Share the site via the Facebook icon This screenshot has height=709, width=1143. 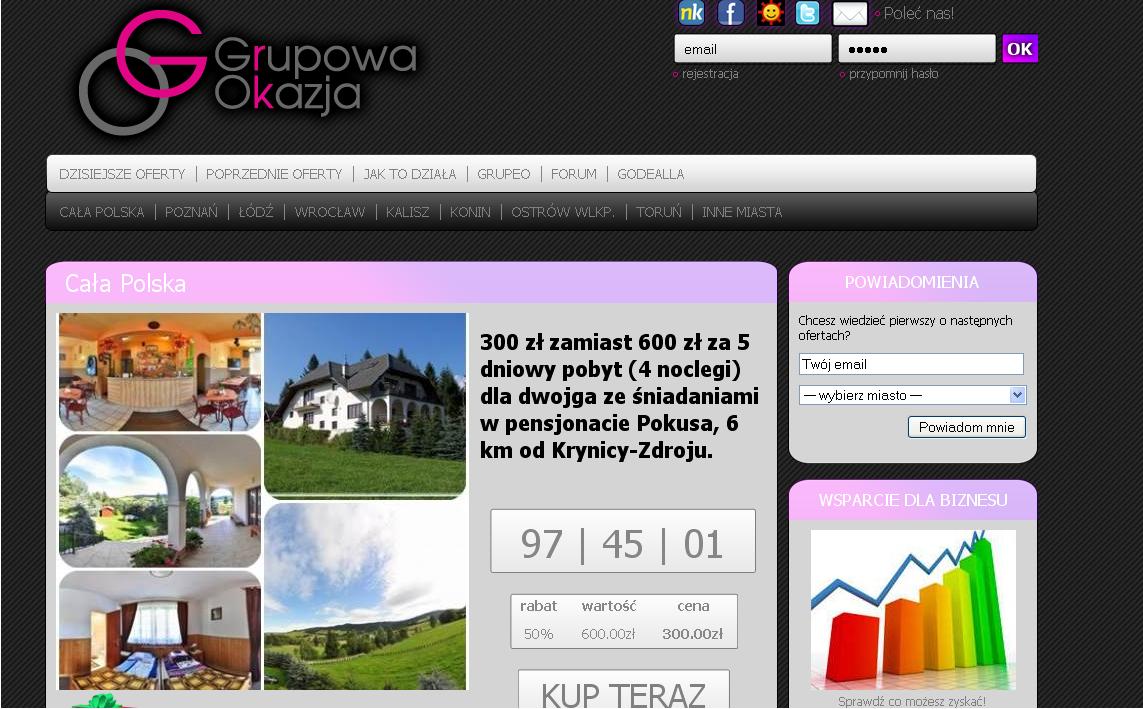pyautogui.click(x=731, y=13)
